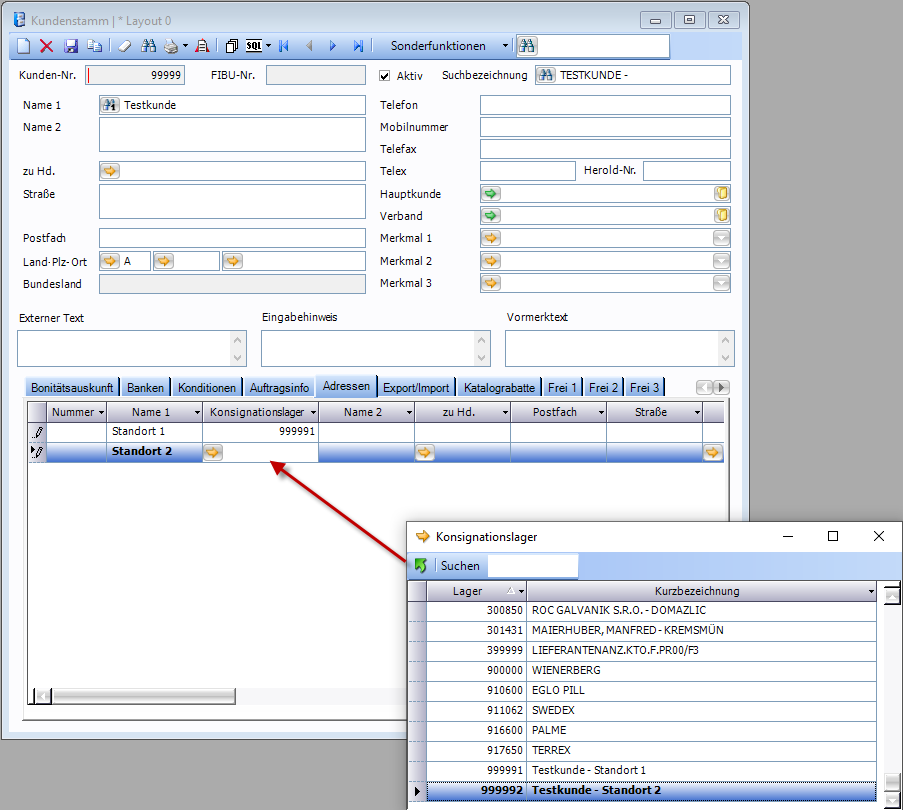
Task: Open the SQL dropdown arrow in toolbar
Action: pyautogui.click(x=268, y=46)
